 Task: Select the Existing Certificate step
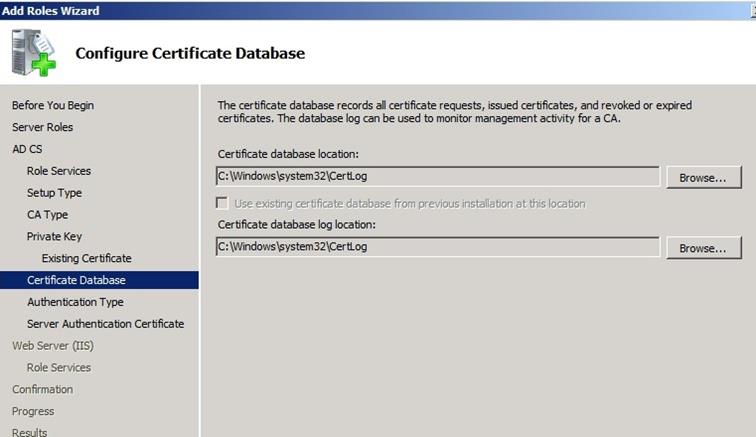86,258
